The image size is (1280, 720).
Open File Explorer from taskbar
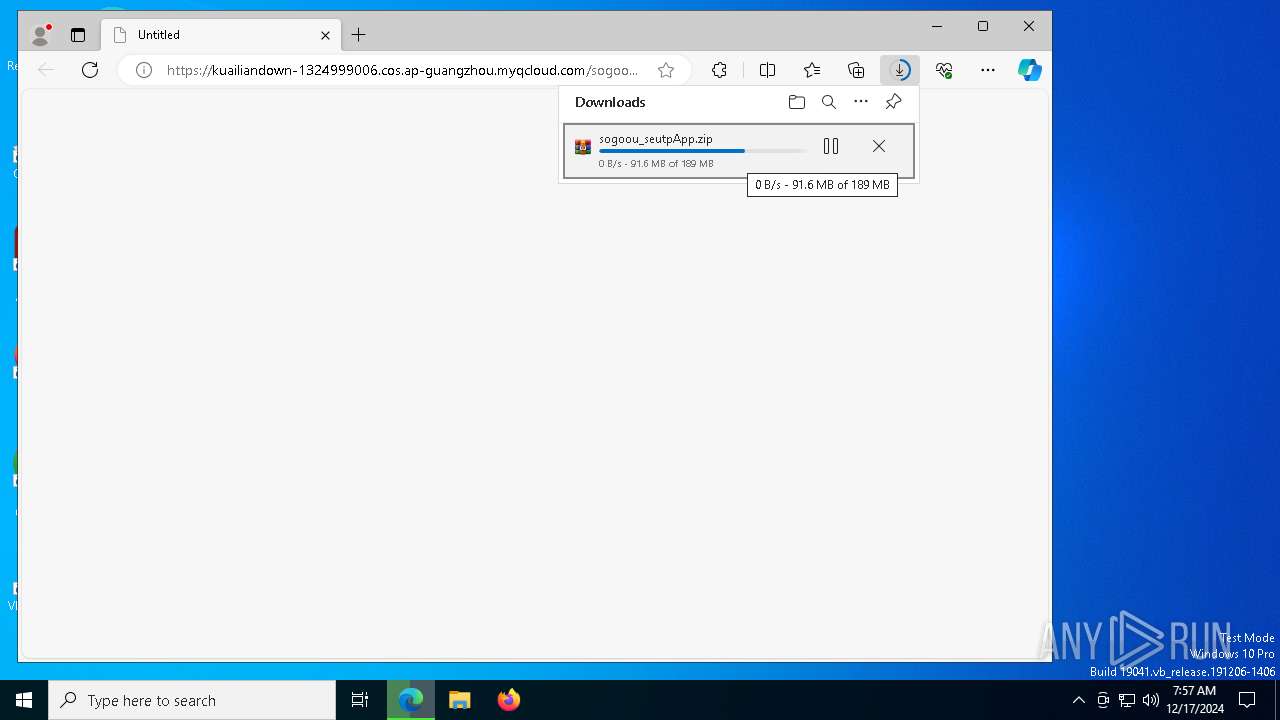[x=460, y=700]
